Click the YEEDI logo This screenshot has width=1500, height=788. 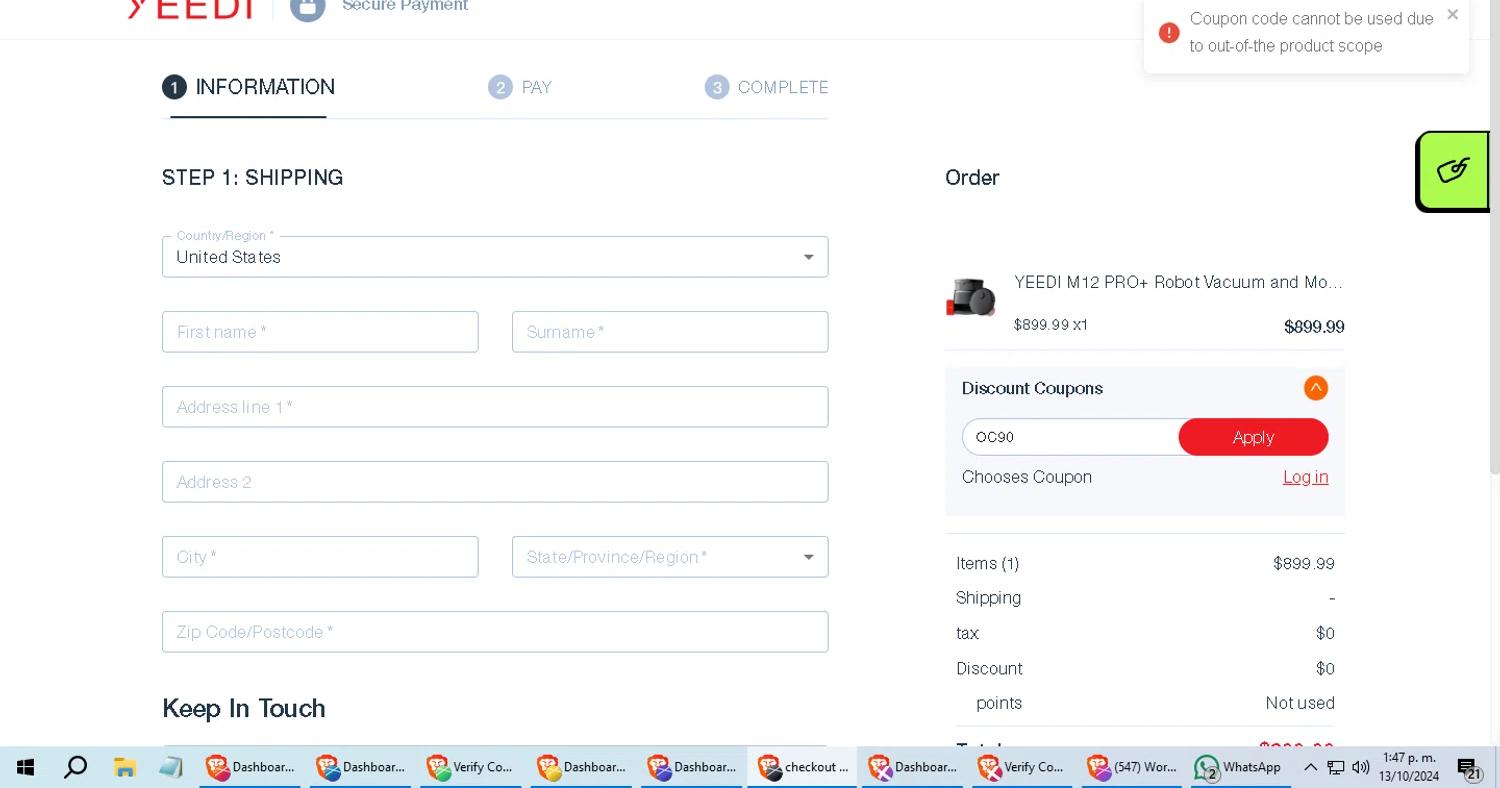point(191,8)
